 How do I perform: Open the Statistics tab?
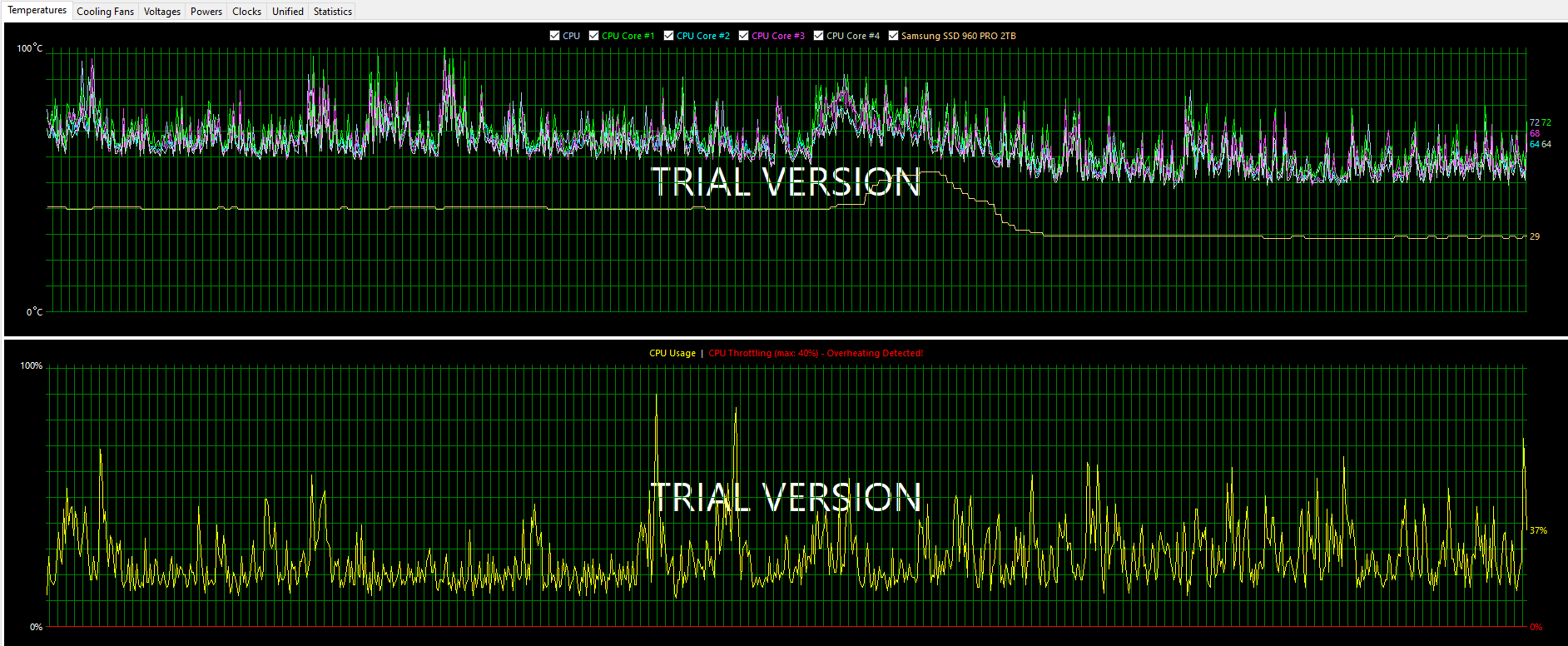pyautogui.click(x=333, y=12)
